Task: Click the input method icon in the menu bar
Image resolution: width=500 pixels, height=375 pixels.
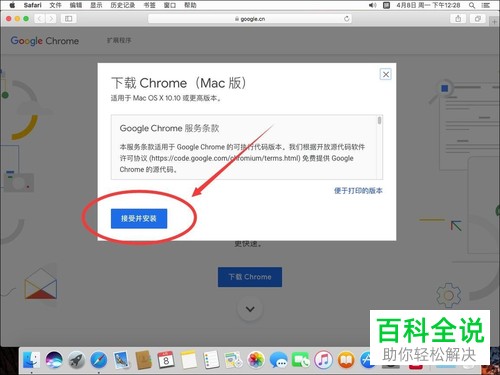Action: (x=386, y=5)
